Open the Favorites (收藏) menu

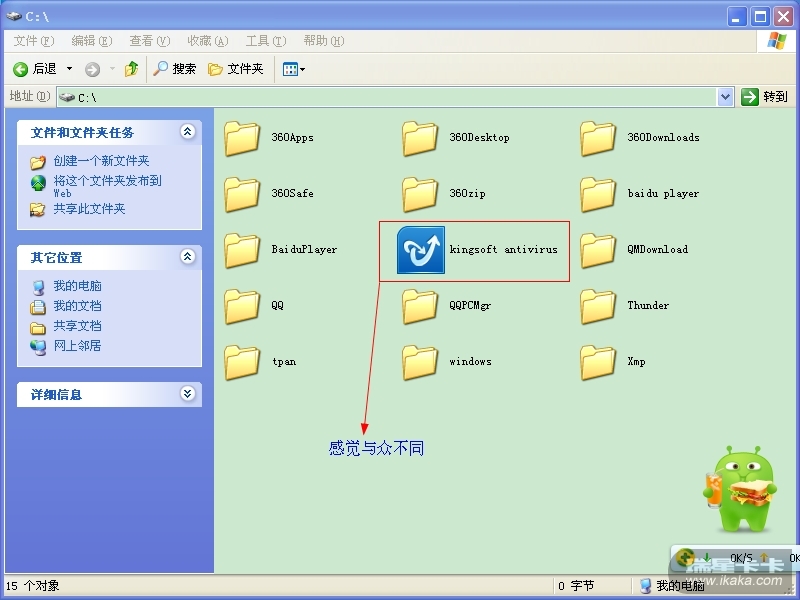pyautogui.click(x=208, y=41)
